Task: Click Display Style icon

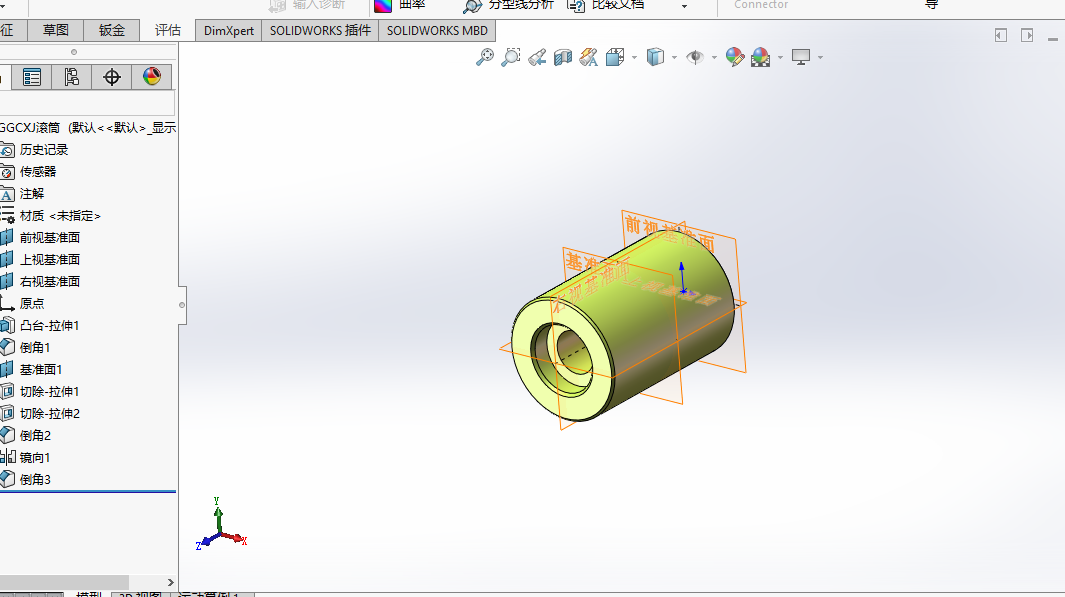Action: [655, 57]
